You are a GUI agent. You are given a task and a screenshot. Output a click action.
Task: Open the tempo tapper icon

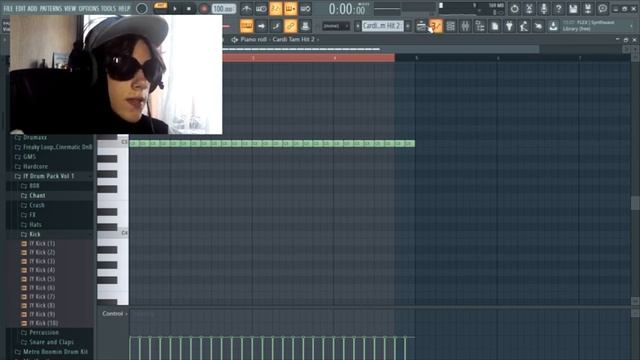[x=524, y=26]
